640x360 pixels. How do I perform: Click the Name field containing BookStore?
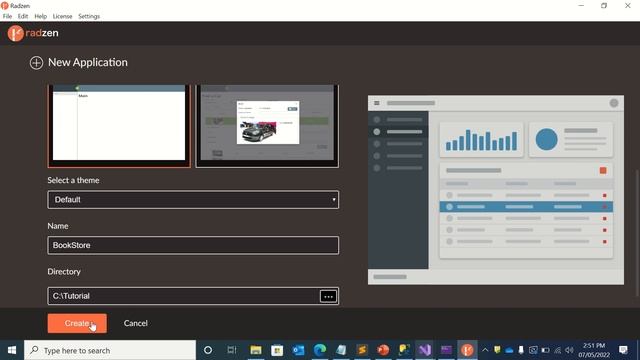click(193, 245)
